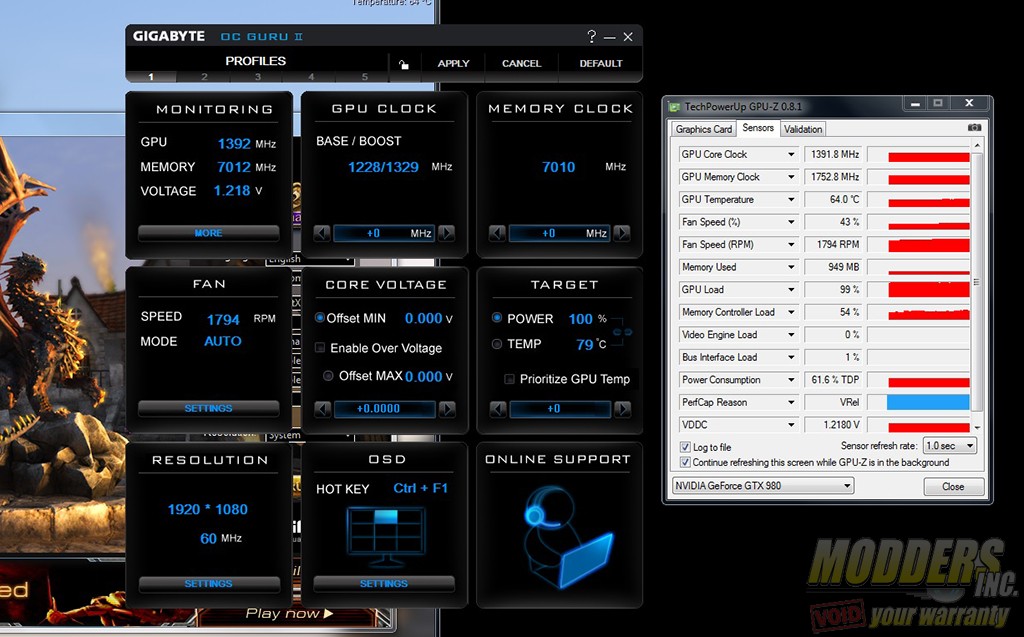Screen dimensions: 1024x637
Task: Expand the Power Consumption sensor dropdown
Action: (791, 380)
